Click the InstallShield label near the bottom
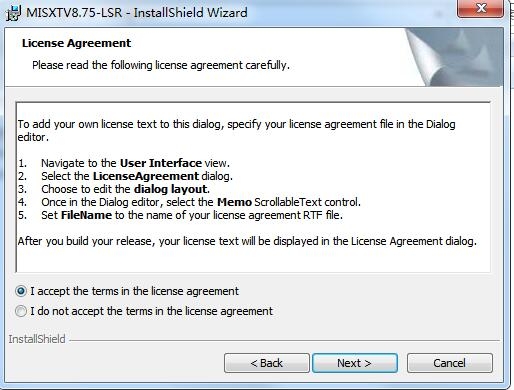The height and width of the screenshot is (390, 514). pyautogui.click(x=37, y=339)
